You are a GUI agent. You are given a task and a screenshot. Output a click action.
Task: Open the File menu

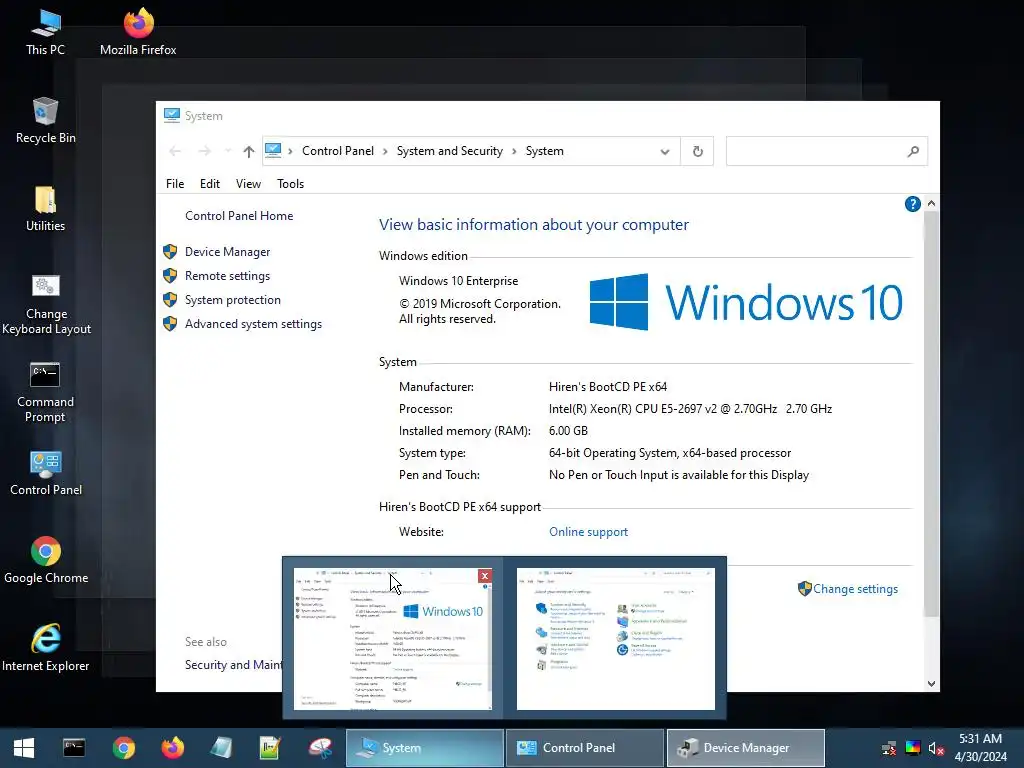[x=175, y=184]
